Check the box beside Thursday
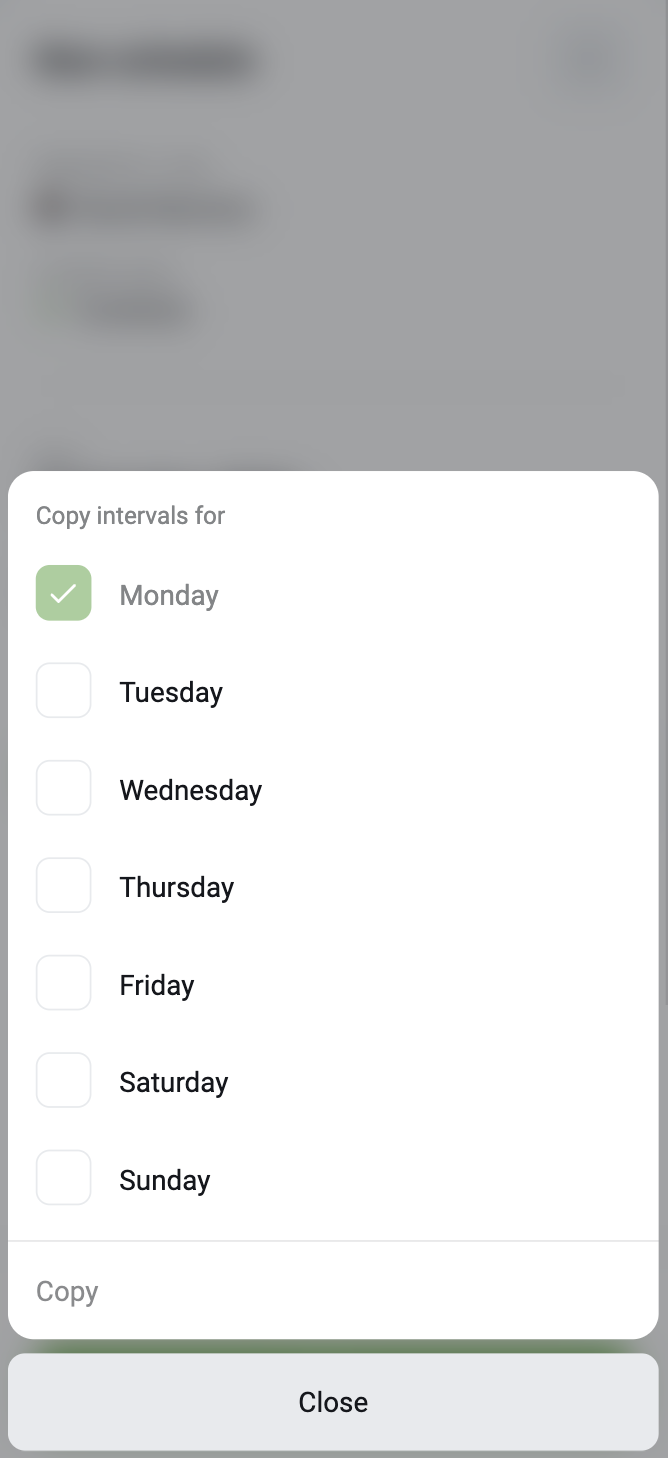The height and width of the screenshot is (1458, 668). (x=64, y=885)
